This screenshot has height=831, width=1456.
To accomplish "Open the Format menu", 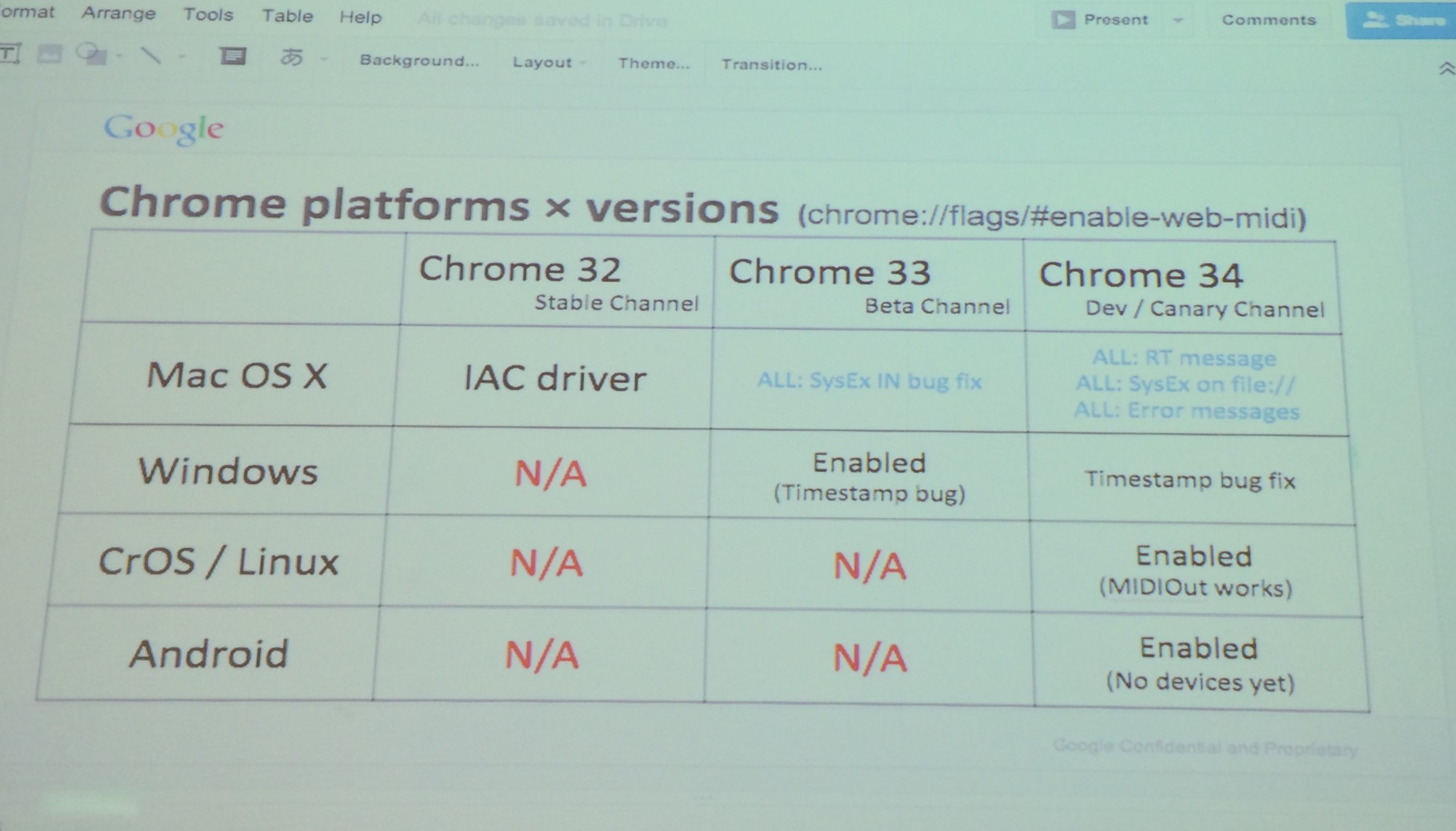I will coord(27,12).
